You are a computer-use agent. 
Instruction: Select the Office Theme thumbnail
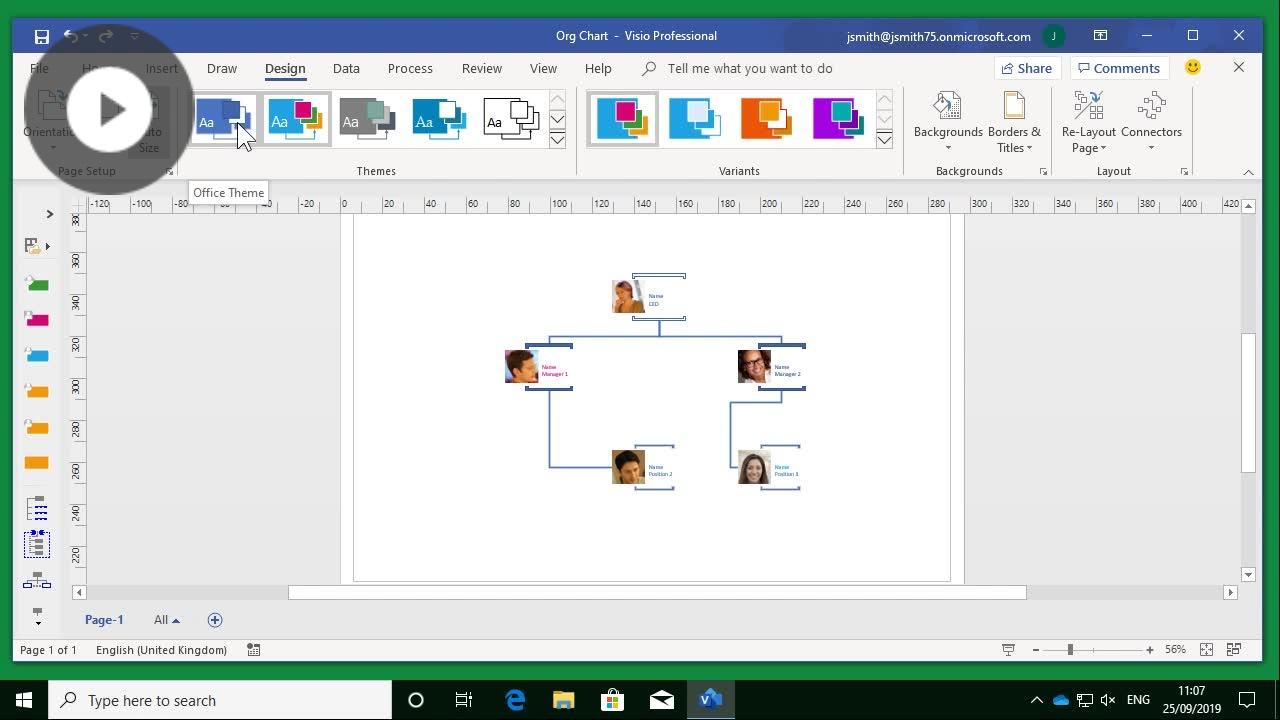coord(224,120)
